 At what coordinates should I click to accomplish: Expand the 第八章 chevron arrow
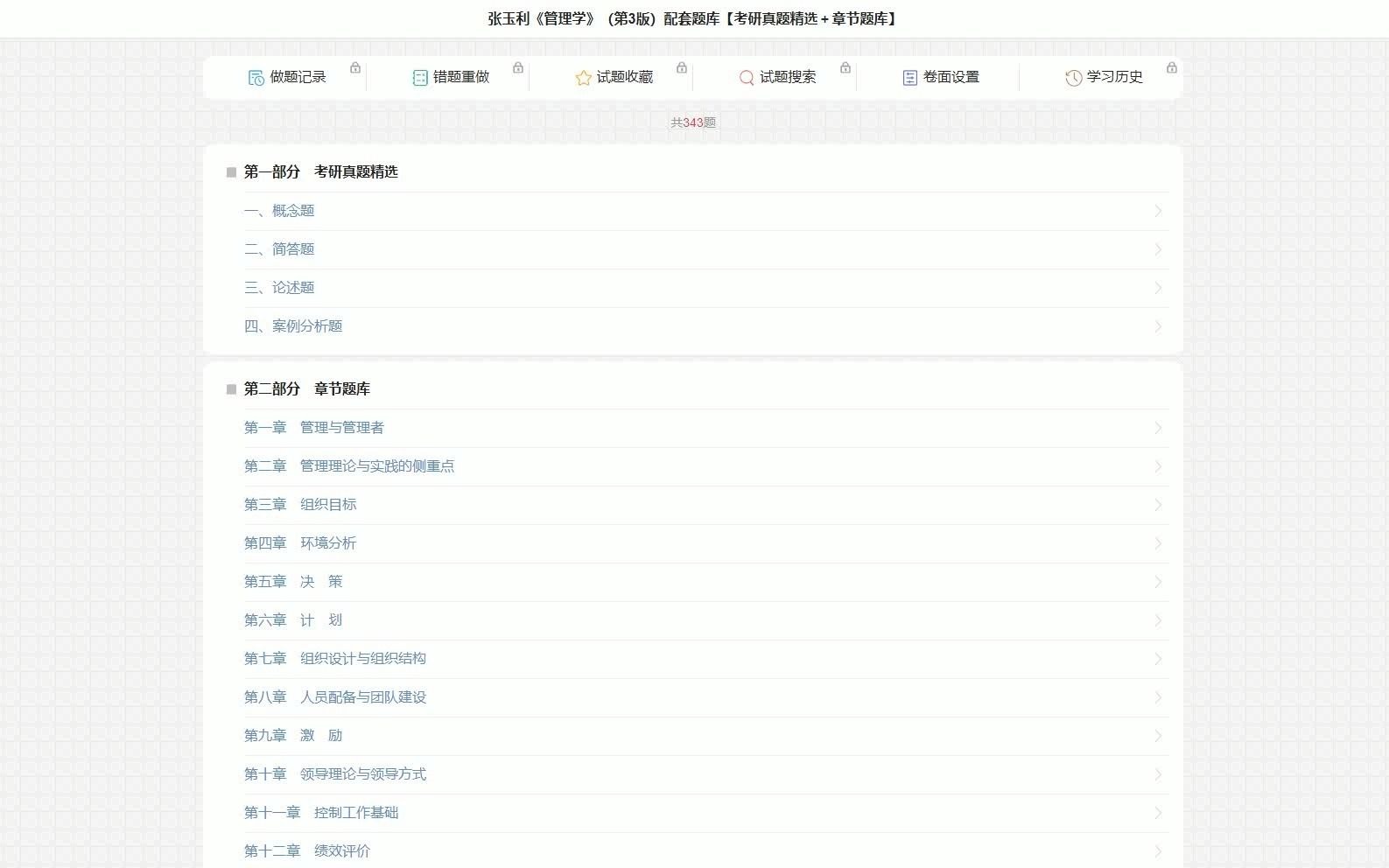point(1158,697)
